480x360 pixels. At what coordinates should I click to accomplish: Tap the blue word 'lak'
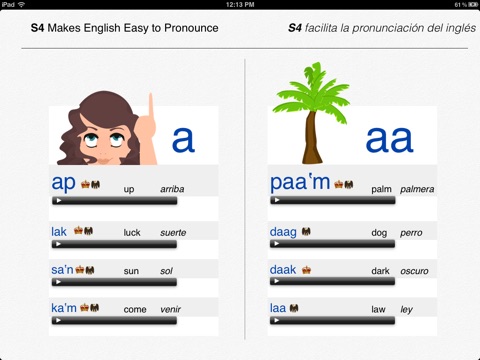tap(59, 231)
